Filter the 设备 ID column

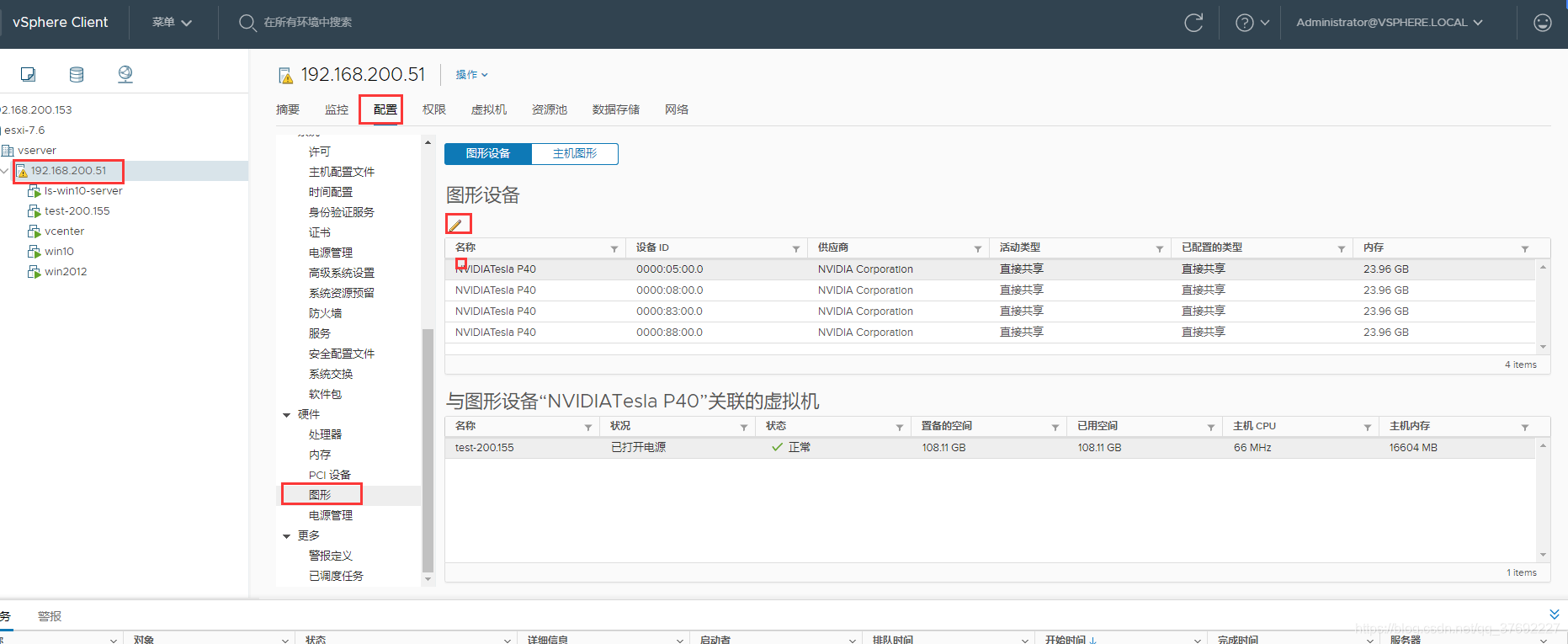click(x=795, y=249)
